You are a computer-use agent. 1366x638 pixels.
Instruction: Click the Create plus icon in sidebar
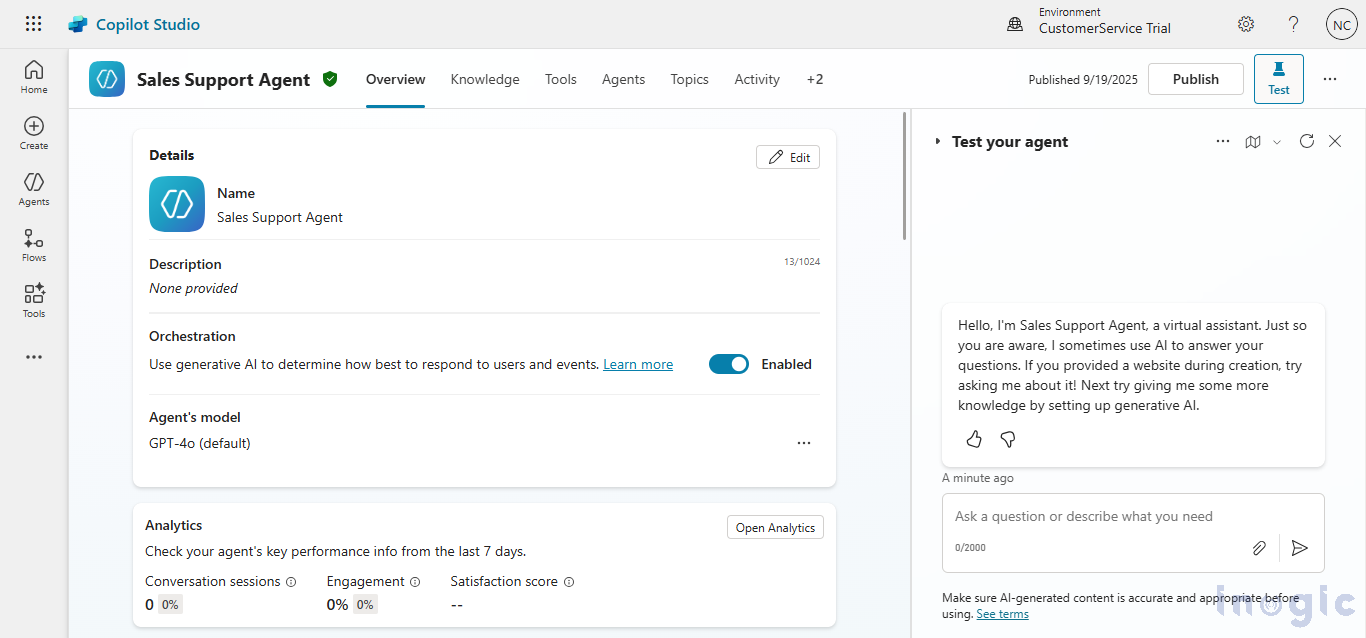point(34,132)
